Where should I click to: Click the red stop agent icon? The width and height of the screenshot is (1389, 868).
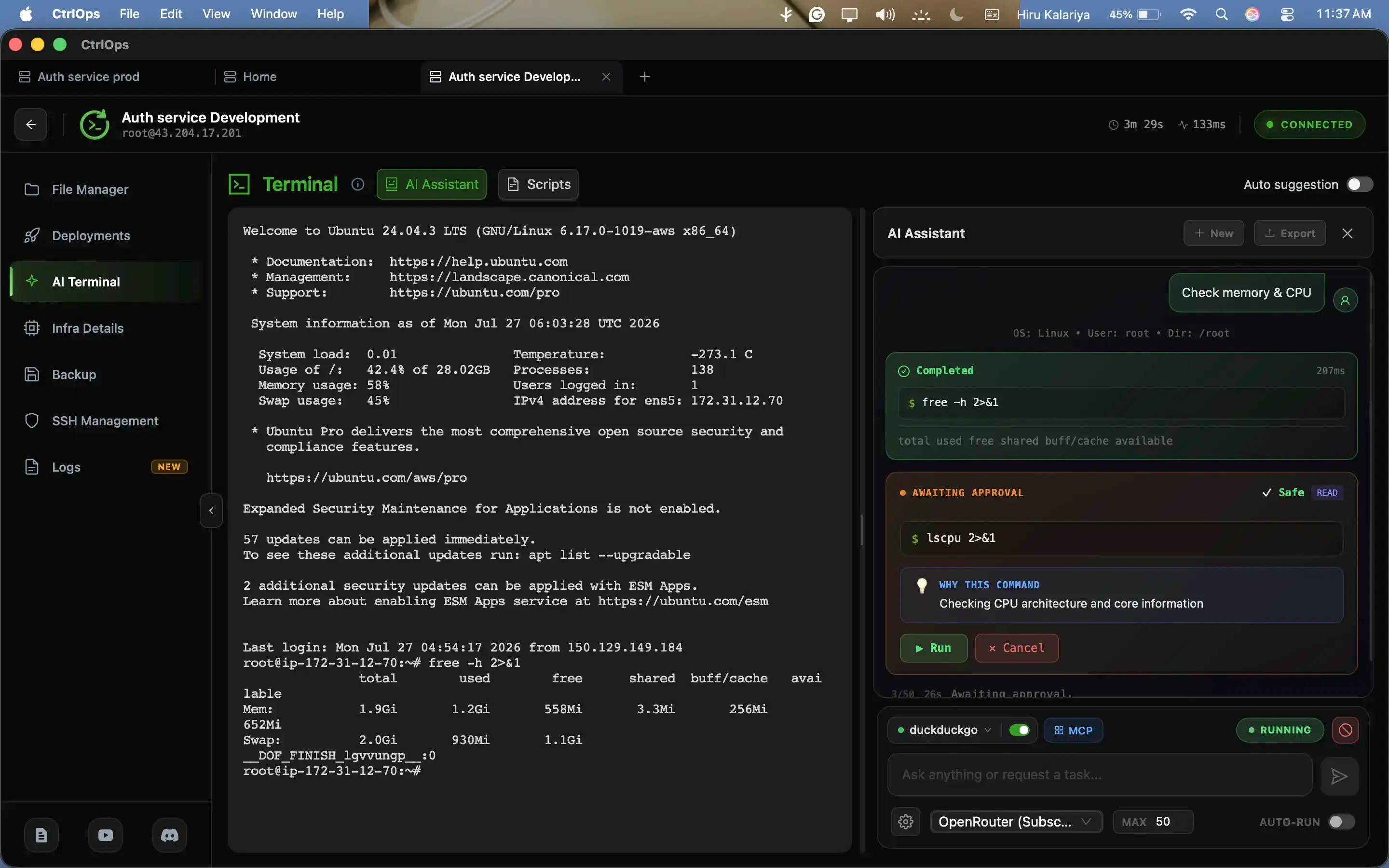tap(1346, 730)
